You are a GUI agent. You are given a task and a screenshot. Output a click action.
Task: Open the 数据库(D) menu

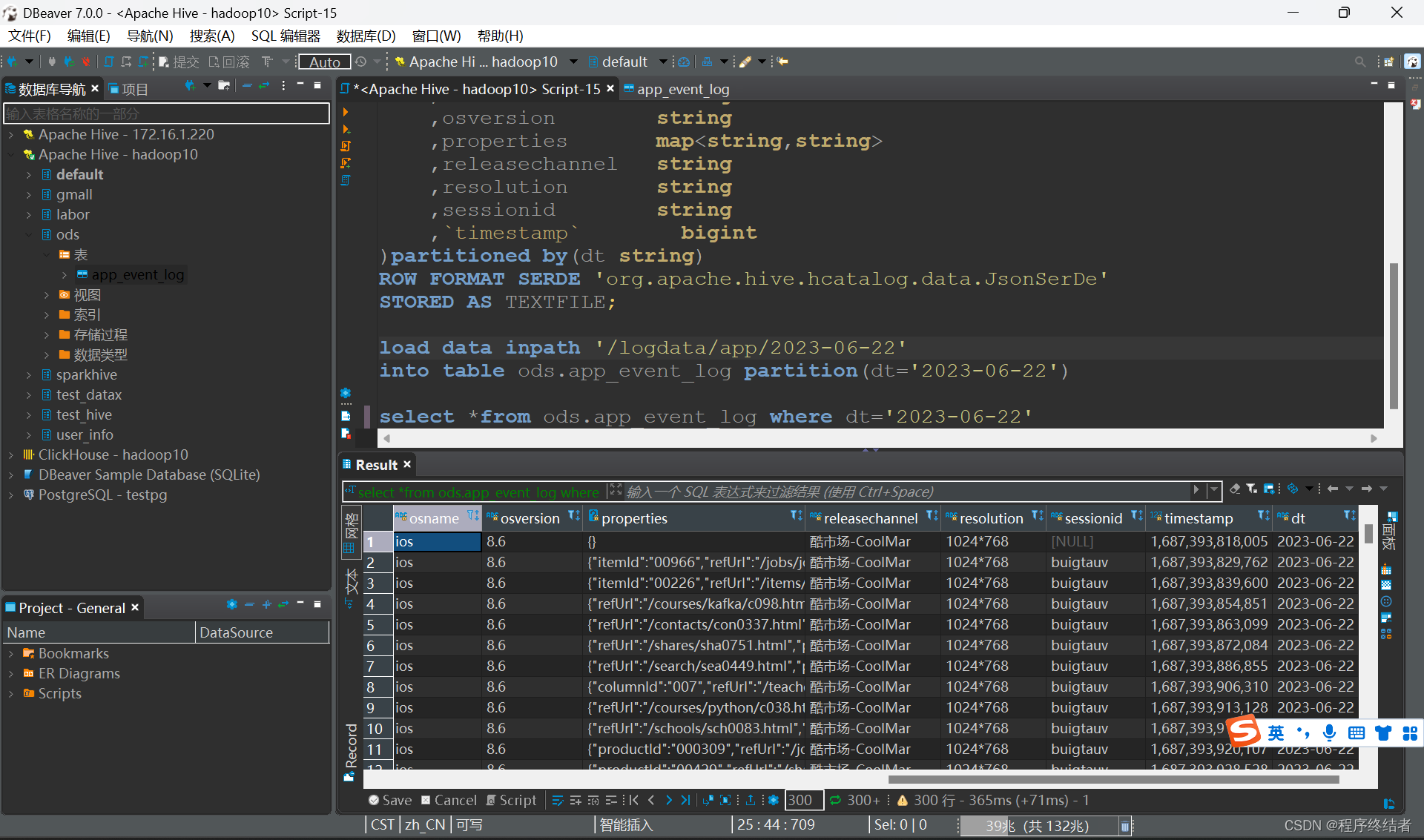[366, 36]
